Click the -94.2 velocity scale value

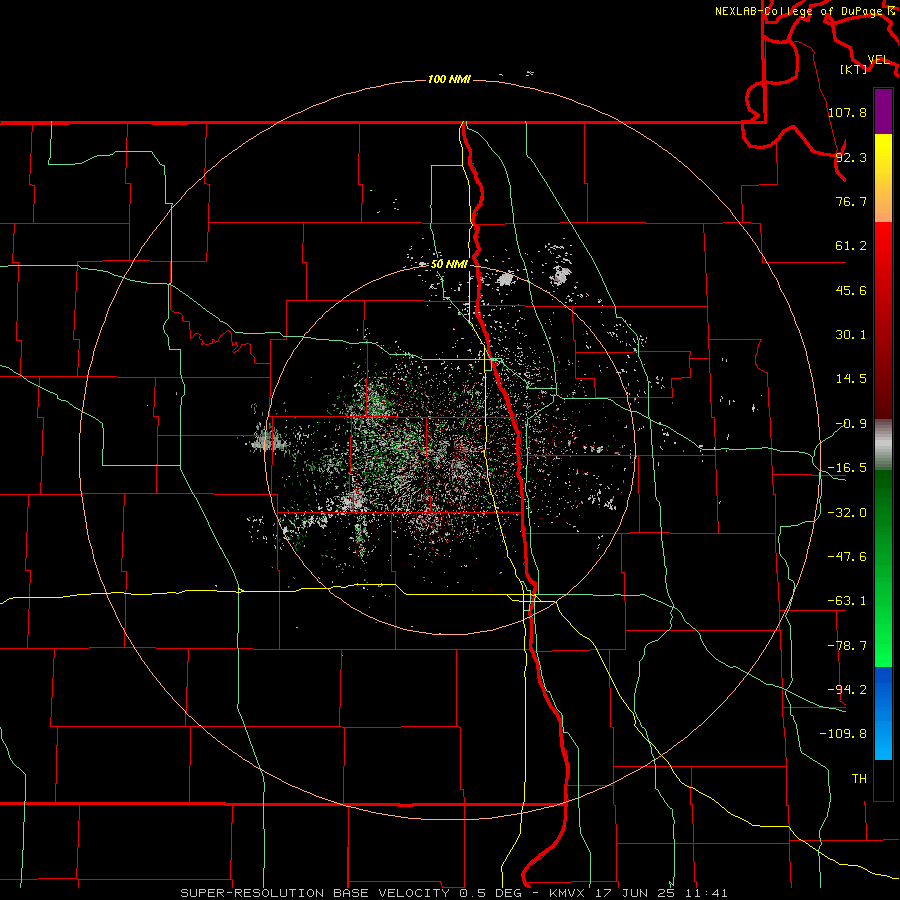coord(847,689)
